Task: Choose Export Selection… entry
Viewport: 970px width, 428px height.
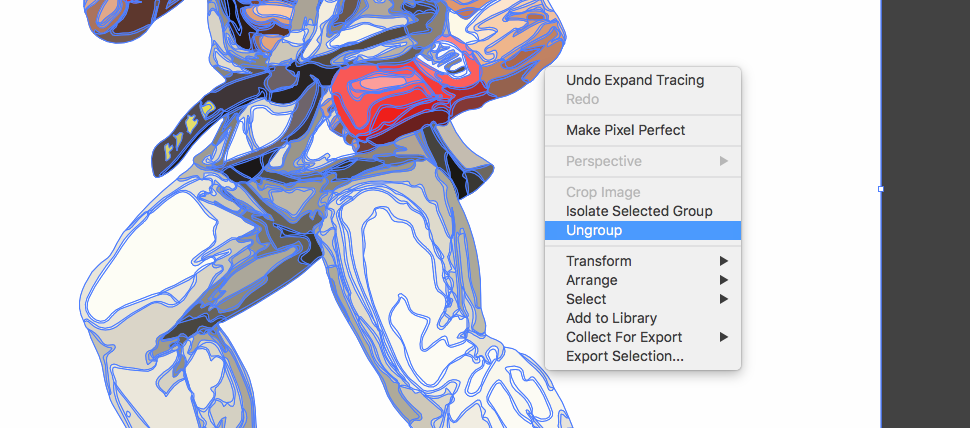Action: point(642,357)
